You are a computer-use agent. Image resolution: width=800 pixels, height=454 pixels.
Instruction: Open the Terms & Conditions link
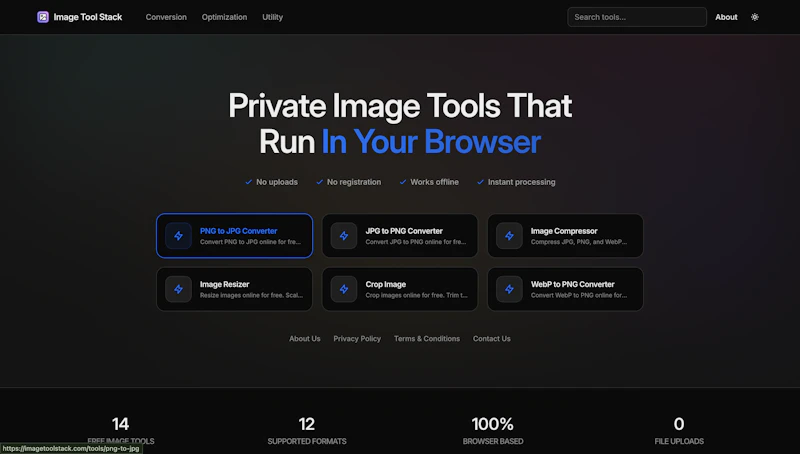(x=427, y=339)
